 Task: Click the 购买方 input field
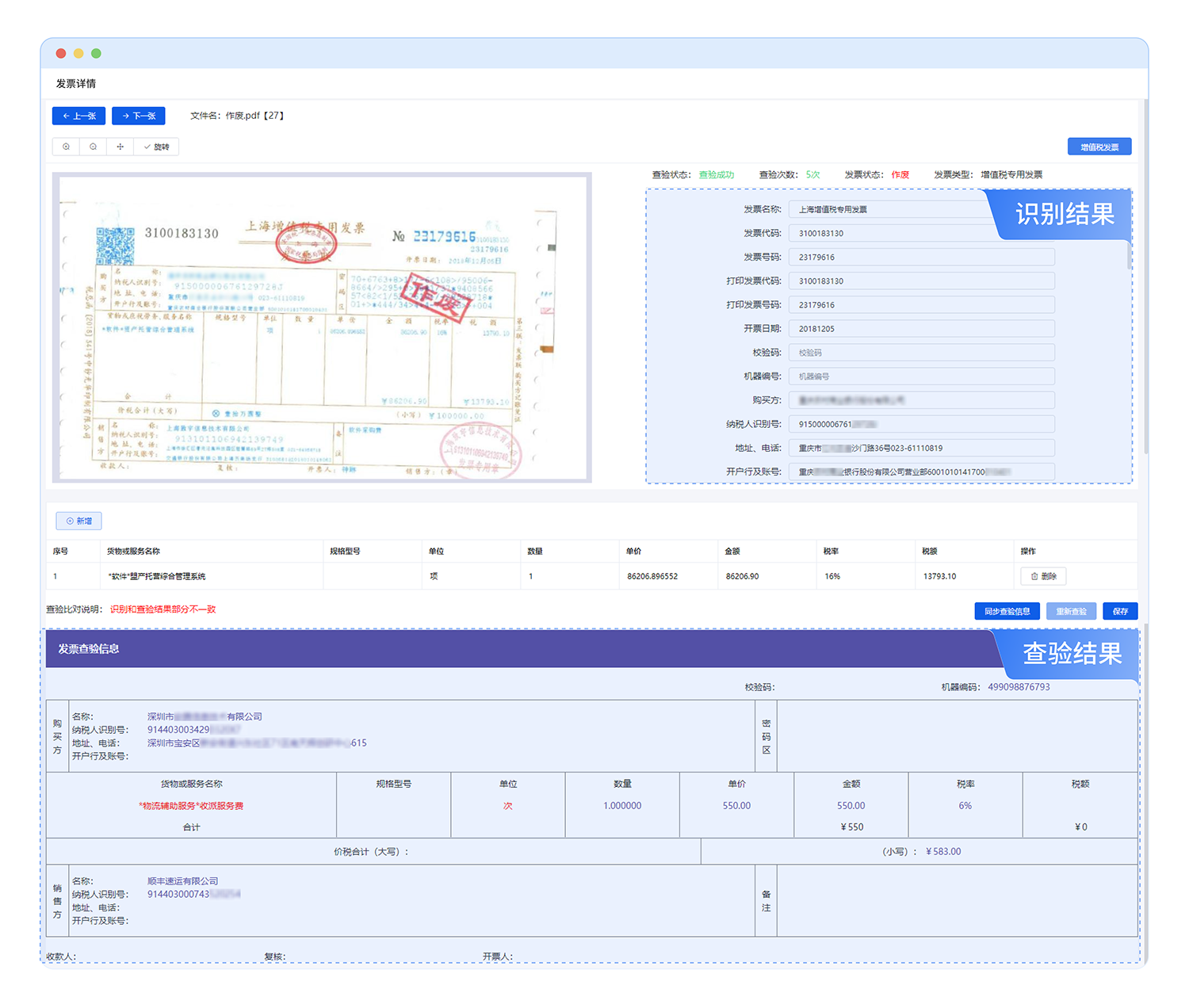[922, 399]
